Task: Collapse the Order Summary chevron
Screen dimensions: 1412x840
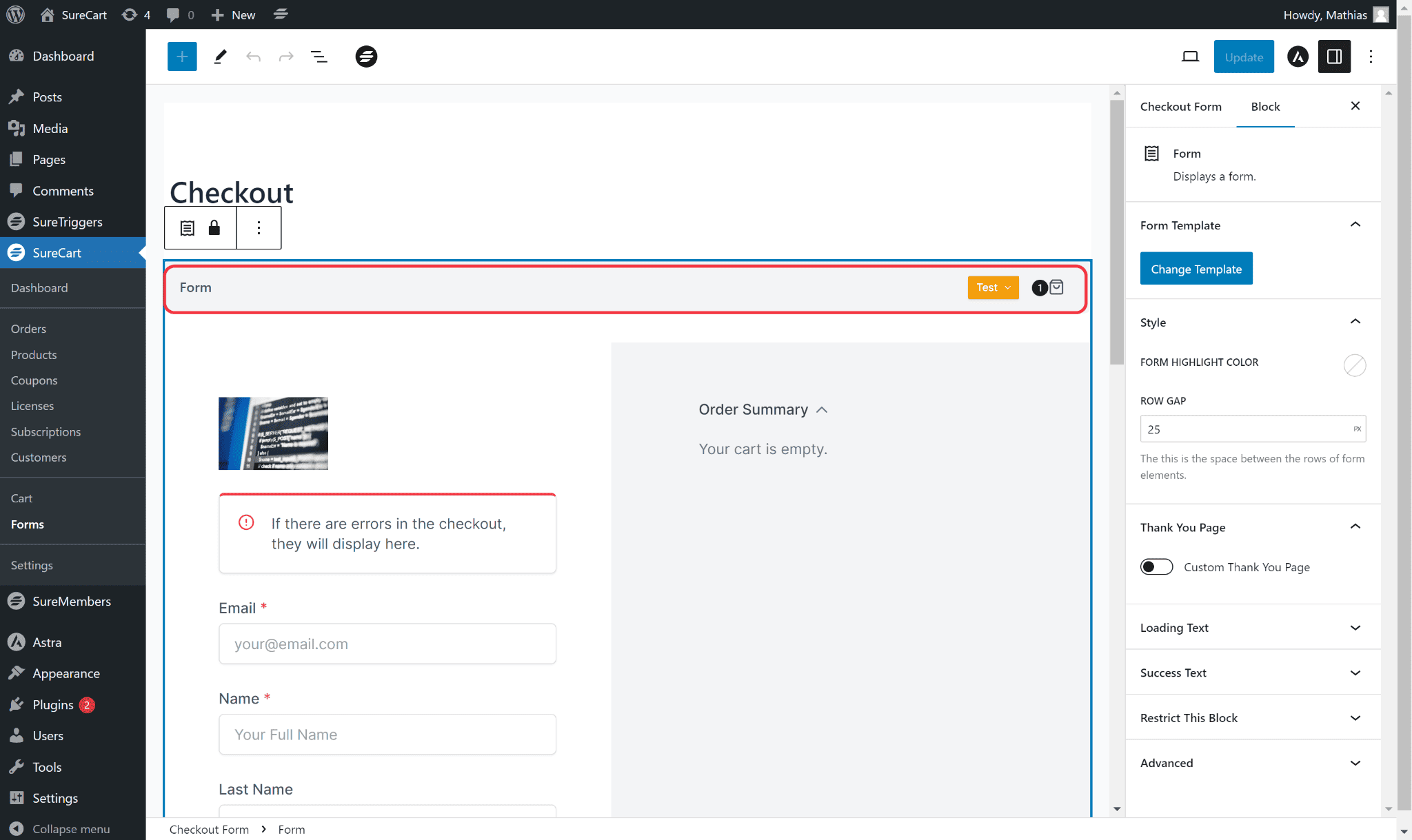Action: 822,410
